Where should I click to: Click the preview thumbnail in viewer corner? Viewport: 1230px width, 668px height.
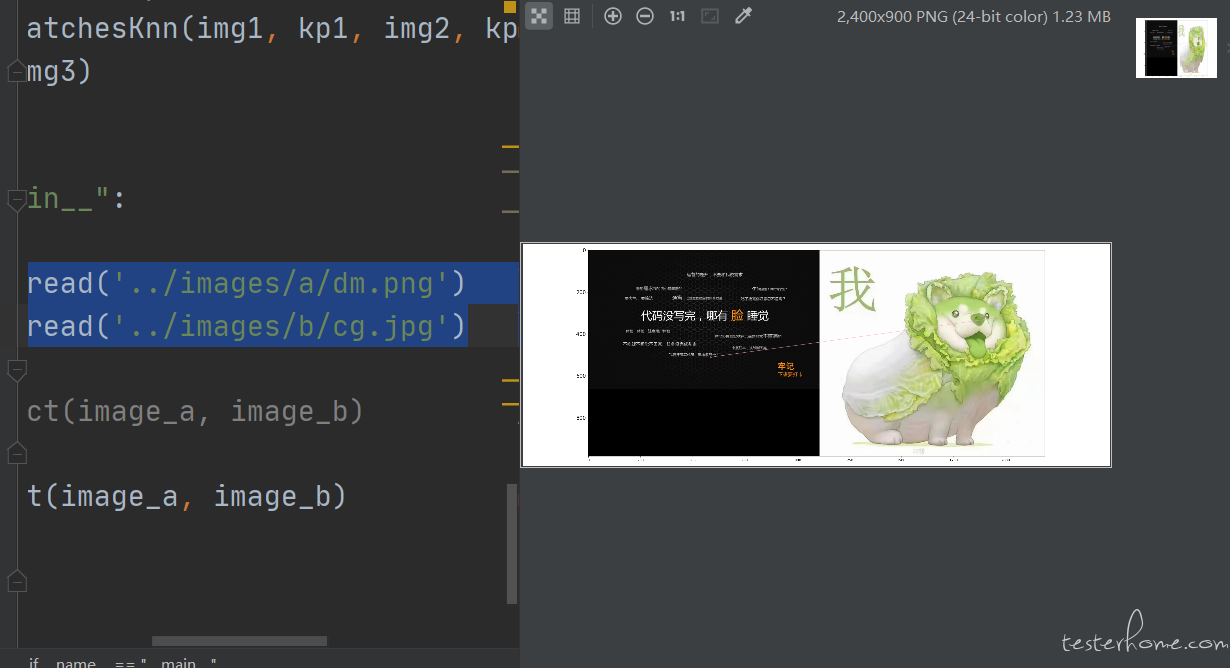pos(1176,47)
